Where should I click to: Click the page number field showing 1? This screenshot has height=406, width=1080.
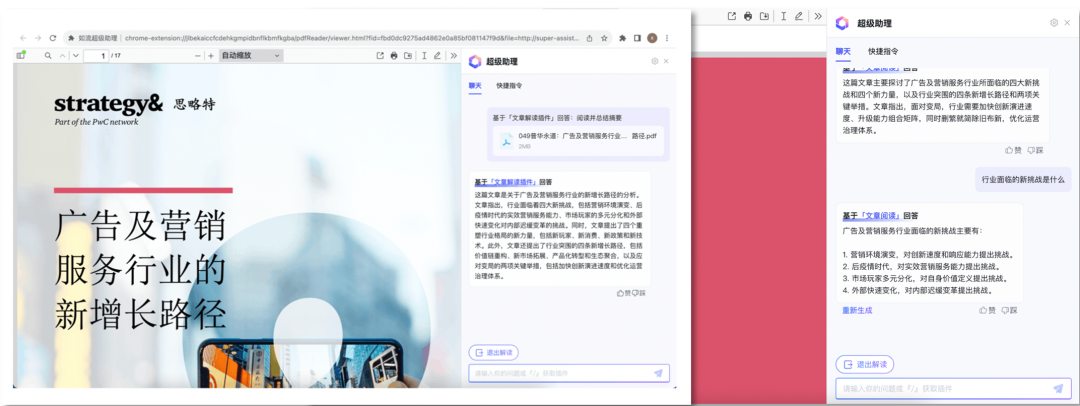(x=96, y=55)
